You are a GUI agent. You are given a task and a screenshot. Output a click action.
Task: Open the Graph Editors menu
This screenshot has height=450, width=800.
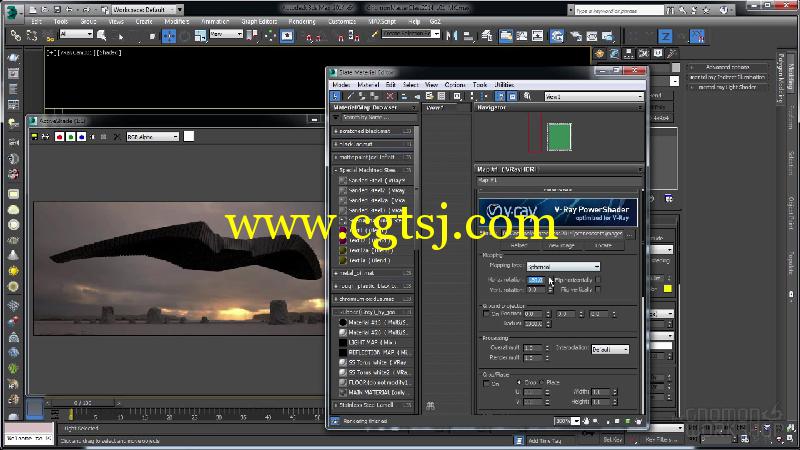coord(259,21)
